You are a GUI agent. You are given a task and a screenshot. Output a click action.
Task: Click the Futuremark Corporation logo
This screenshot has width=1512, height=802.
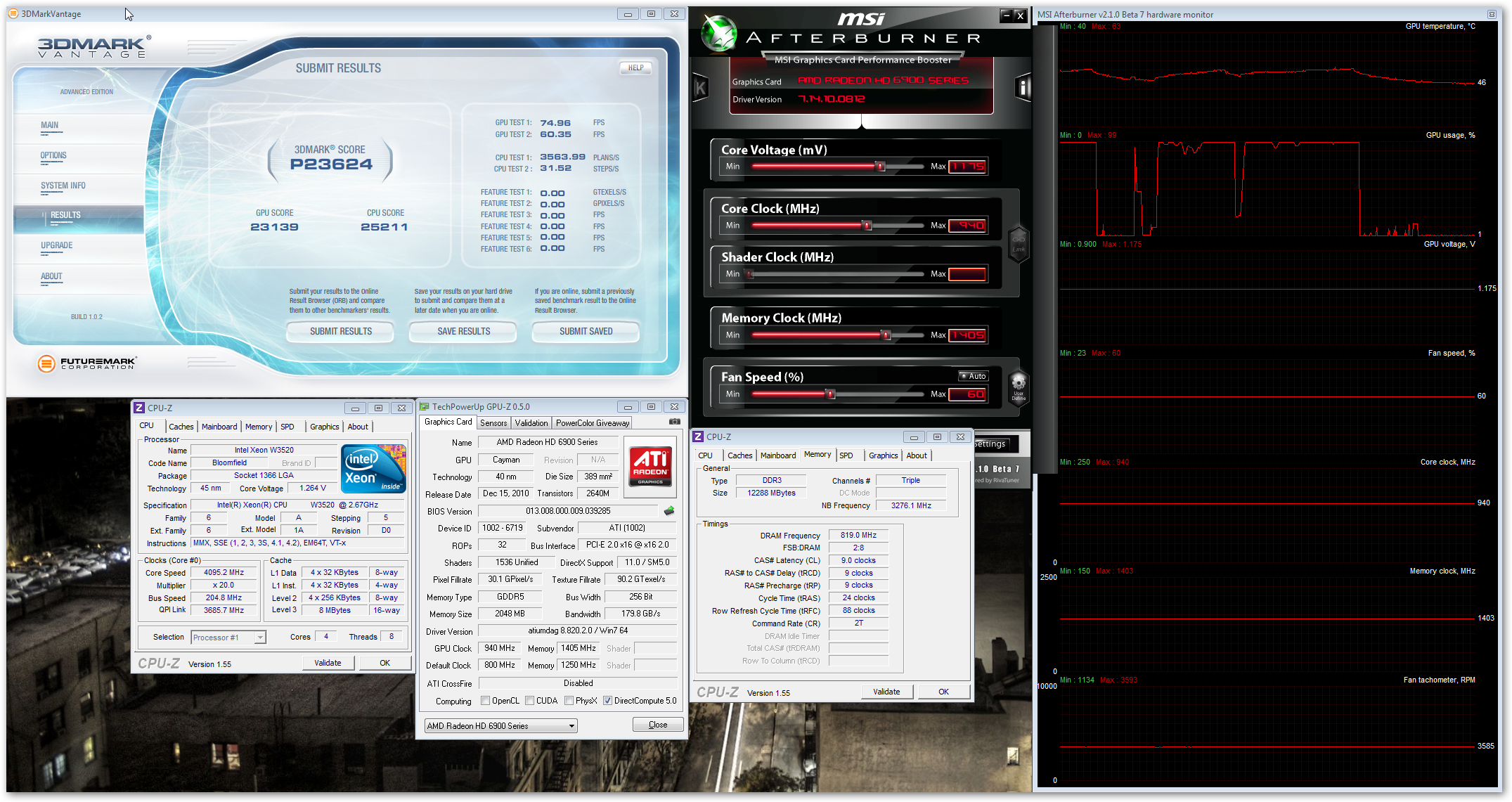87,363
